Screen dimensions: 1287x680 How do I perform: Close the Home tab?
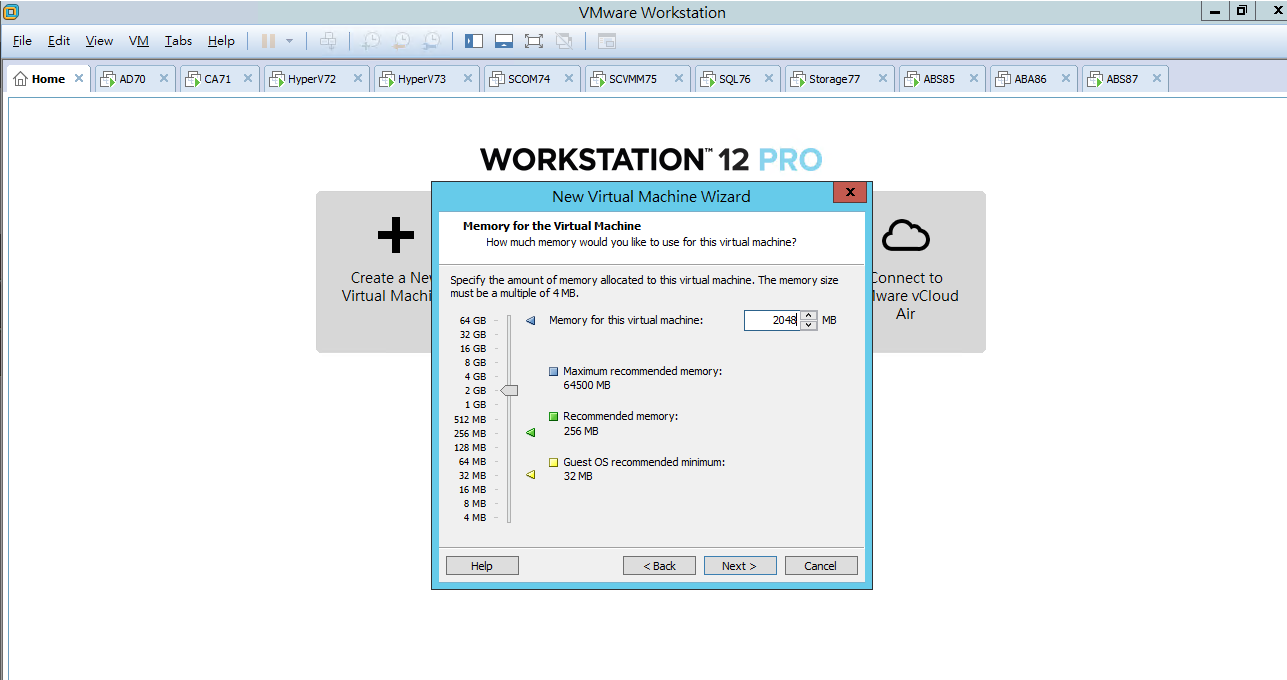click(x=80, y=78)
